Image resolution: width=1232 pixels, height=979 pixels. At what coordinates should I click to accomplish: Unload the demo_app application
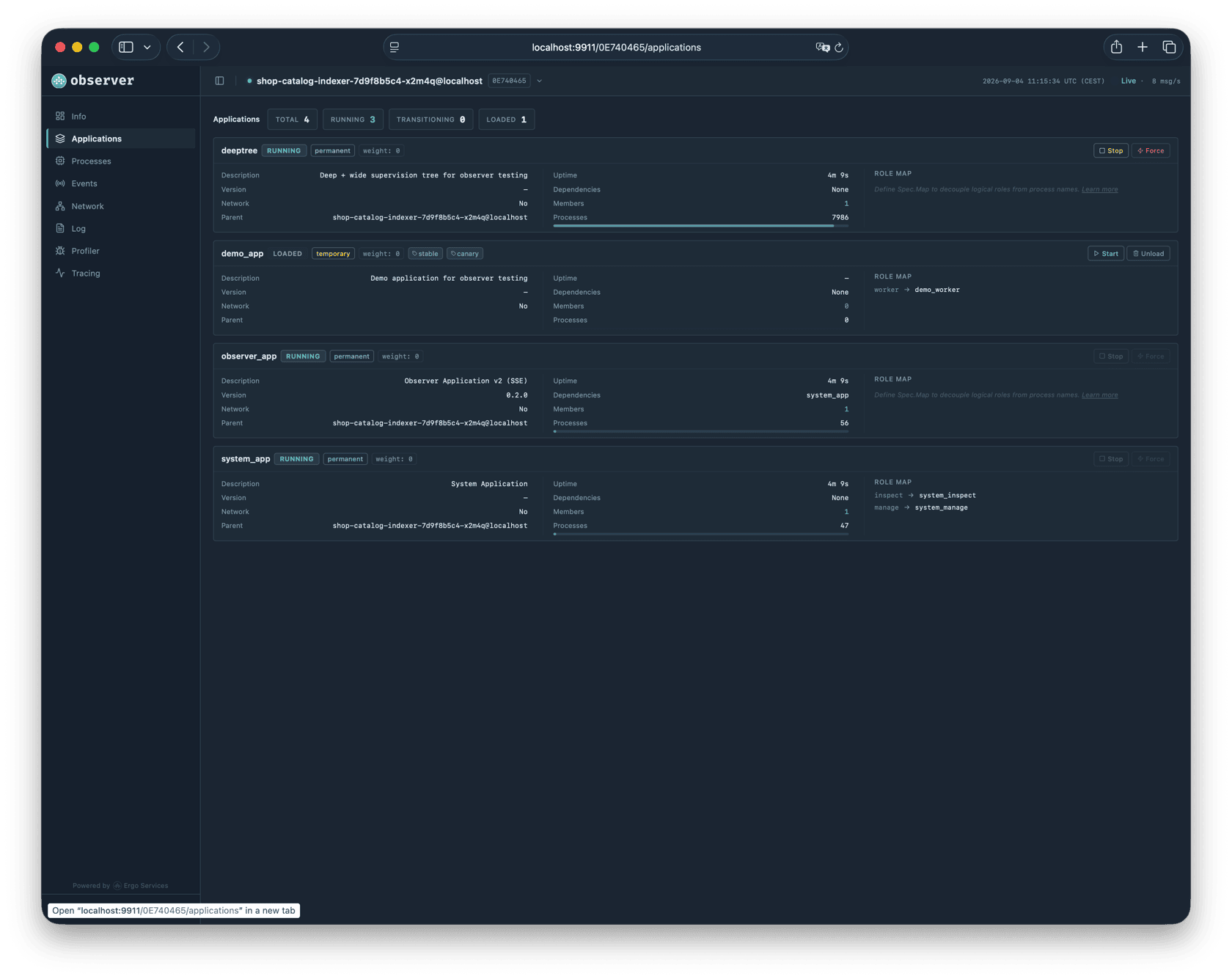1148,254
